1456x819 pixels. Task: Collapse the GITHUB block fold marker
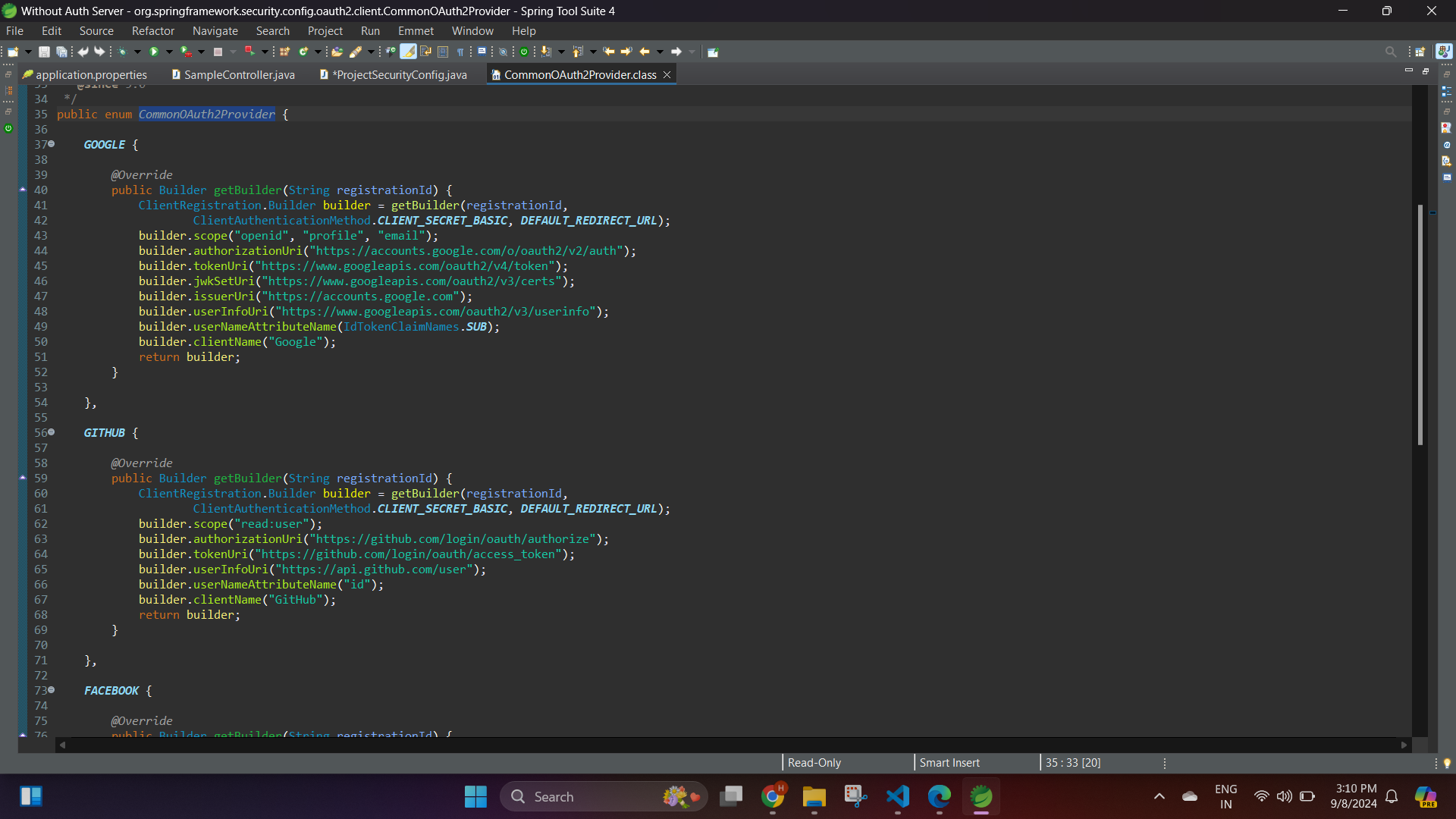[52, 432]
